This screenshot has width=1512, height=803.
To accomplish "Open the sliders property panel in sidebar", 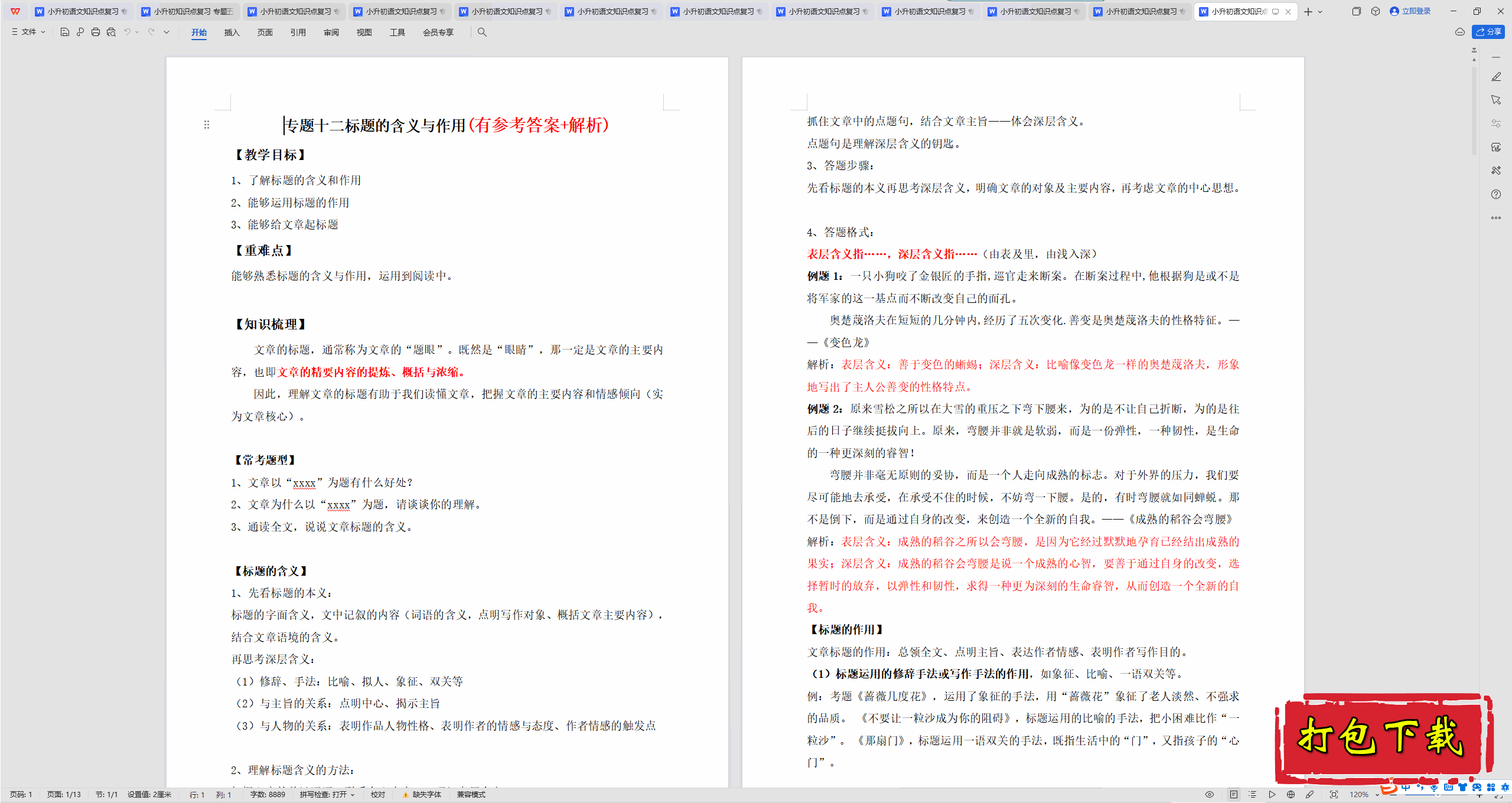I will tap(1496, 123).
